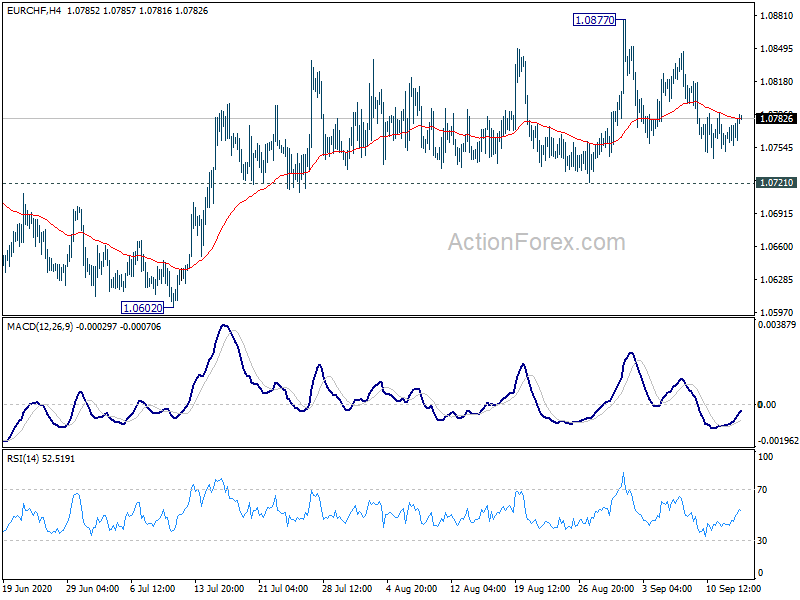Click the MACD scale value -0.001962
This screenshot has width=800, height=600.
click(778, 441)
